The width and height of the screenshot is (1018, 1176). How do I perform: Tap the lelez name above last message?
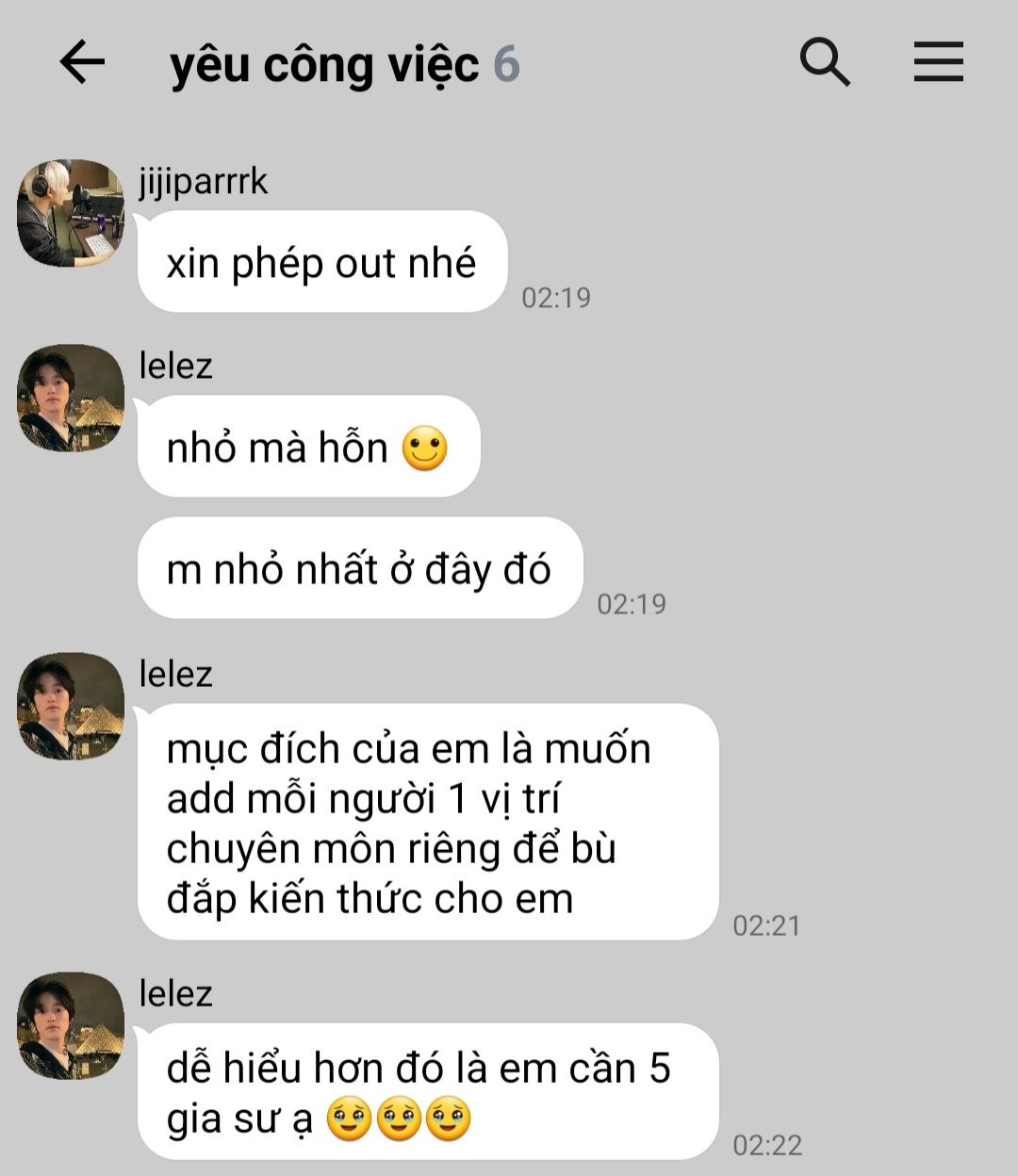[x=175, y=993]
